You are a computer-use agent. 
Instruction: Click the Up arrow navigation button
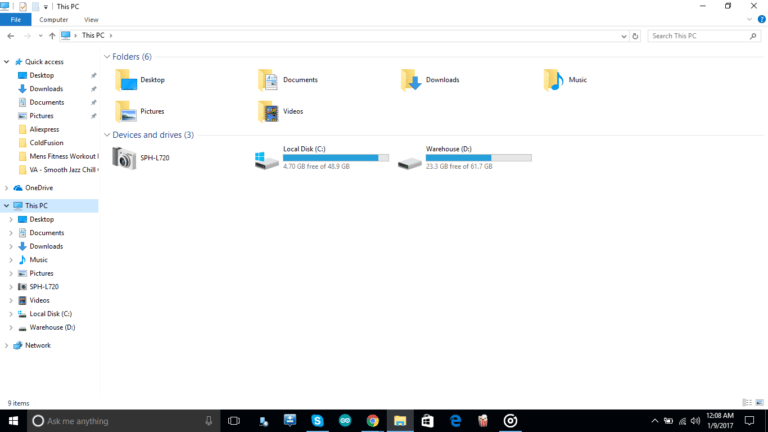click(x=52, y=36)
